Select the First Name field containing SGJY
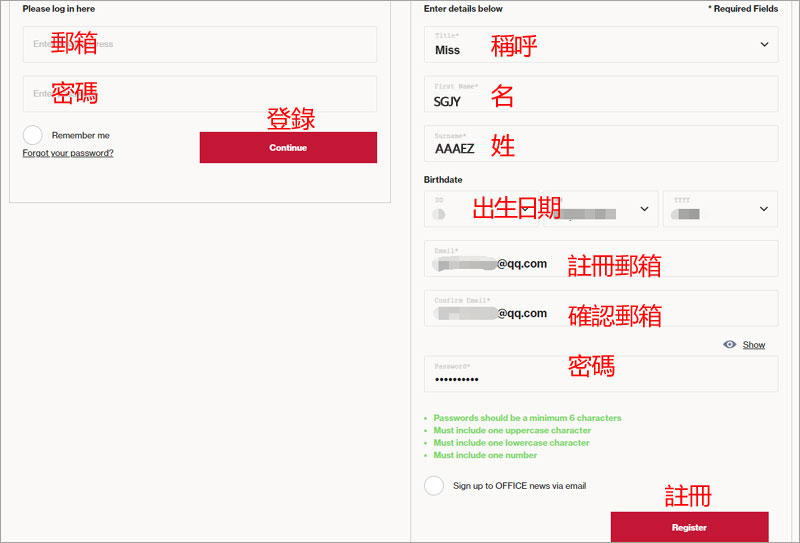Screen dimensions: 800x543 click(x=600, y=94)
